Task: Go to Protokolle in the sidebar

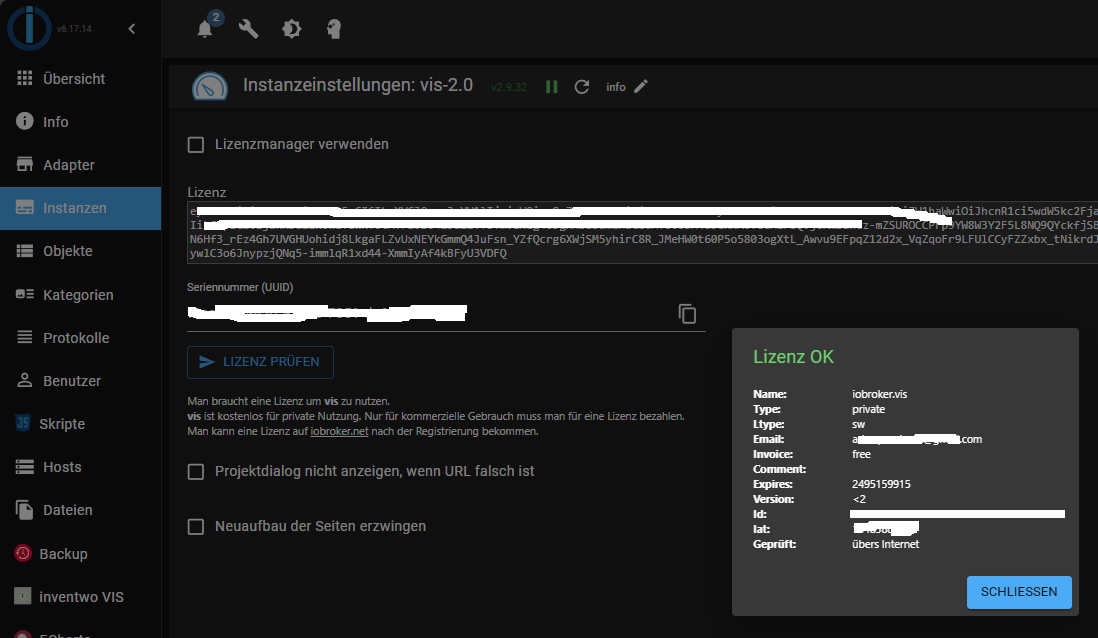Action: (76, 338)
